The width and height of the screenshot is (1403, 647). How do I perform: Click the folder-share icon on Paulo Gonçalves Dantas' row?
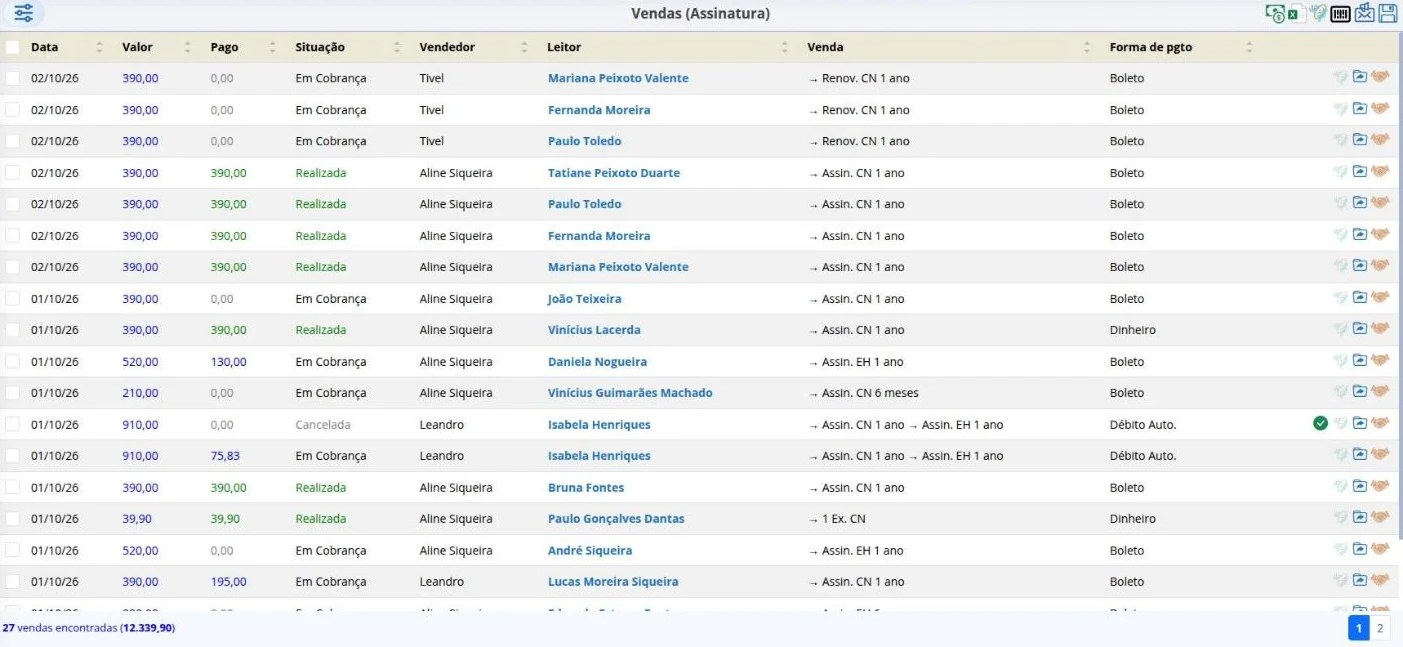pos(1360,518)
